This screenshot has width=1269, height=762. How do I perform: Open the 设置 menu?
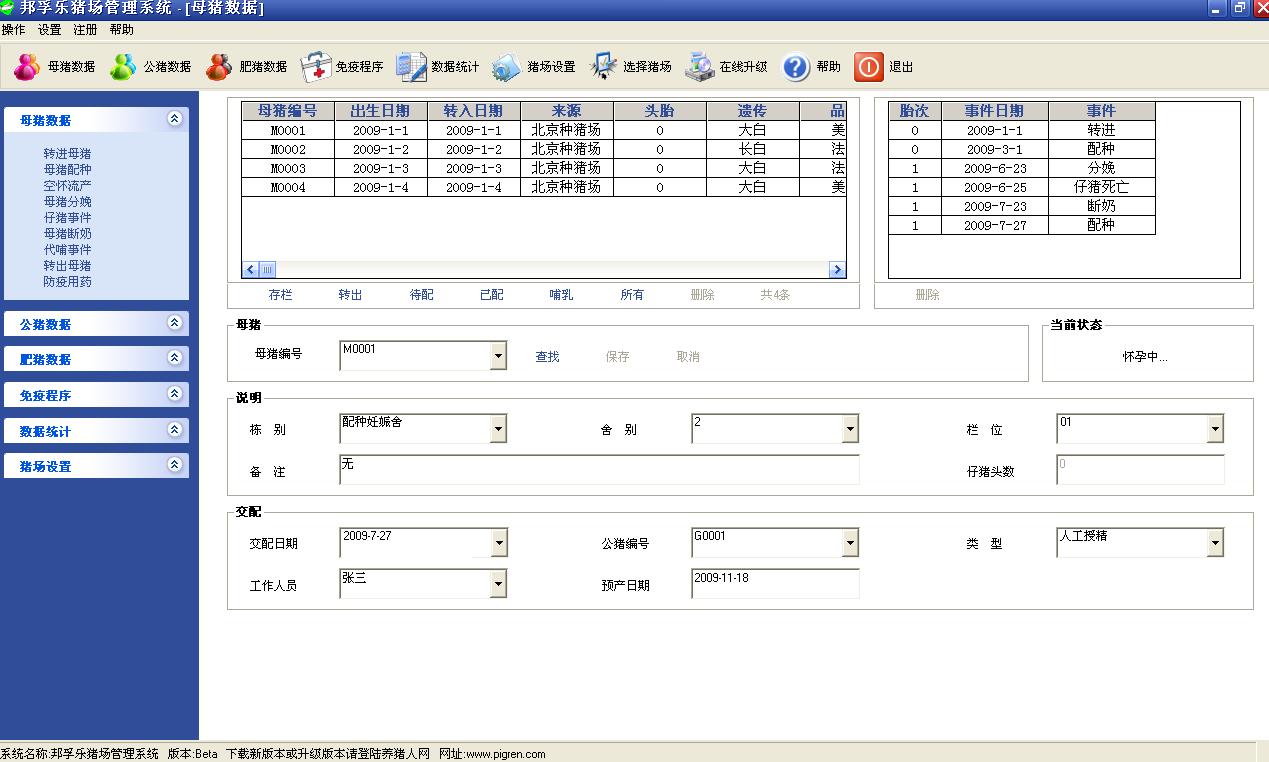point(49,30)
